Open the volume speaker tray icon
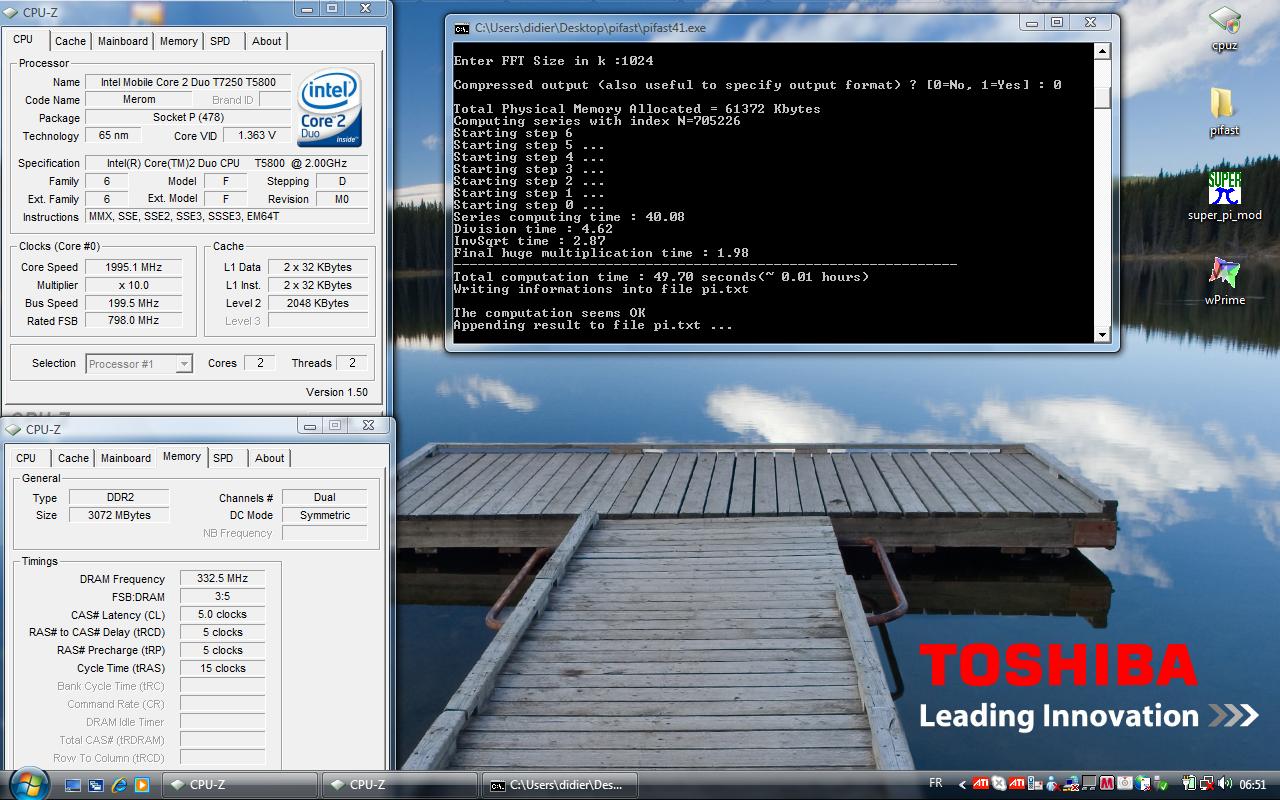 pos(1225,783)
